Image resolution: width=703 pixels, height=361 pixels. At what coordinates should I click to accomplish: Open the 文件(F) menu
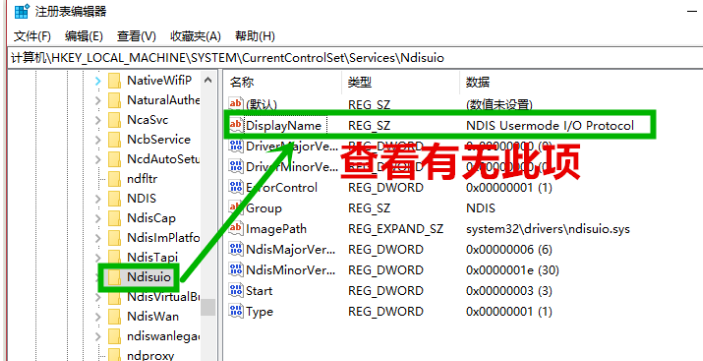(32, 36)
